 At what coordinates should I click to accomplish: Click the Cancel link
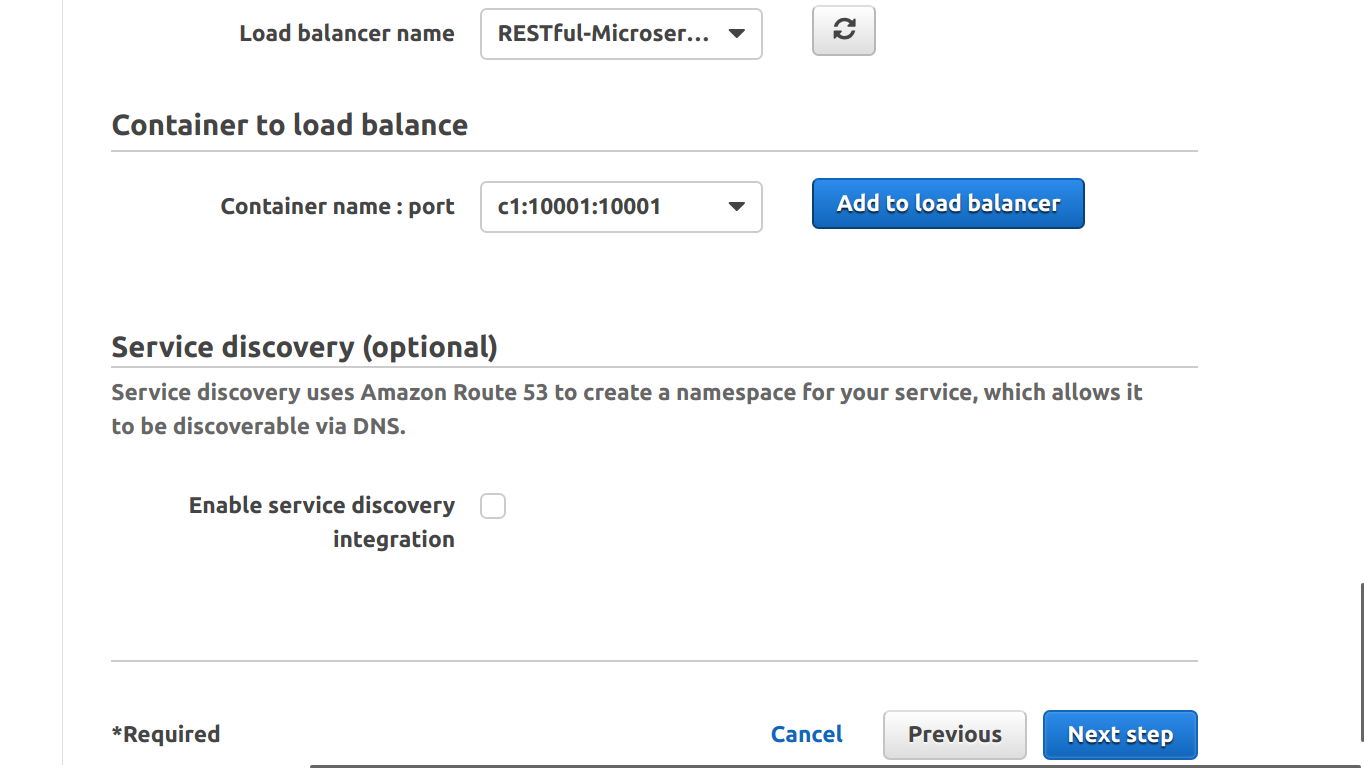point(806,735)
